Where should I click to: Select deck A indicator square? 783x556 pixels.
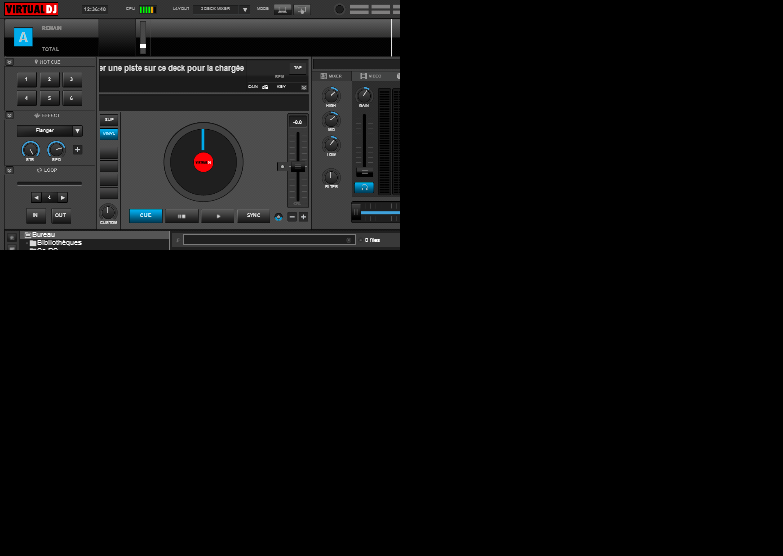coord(23,37)
